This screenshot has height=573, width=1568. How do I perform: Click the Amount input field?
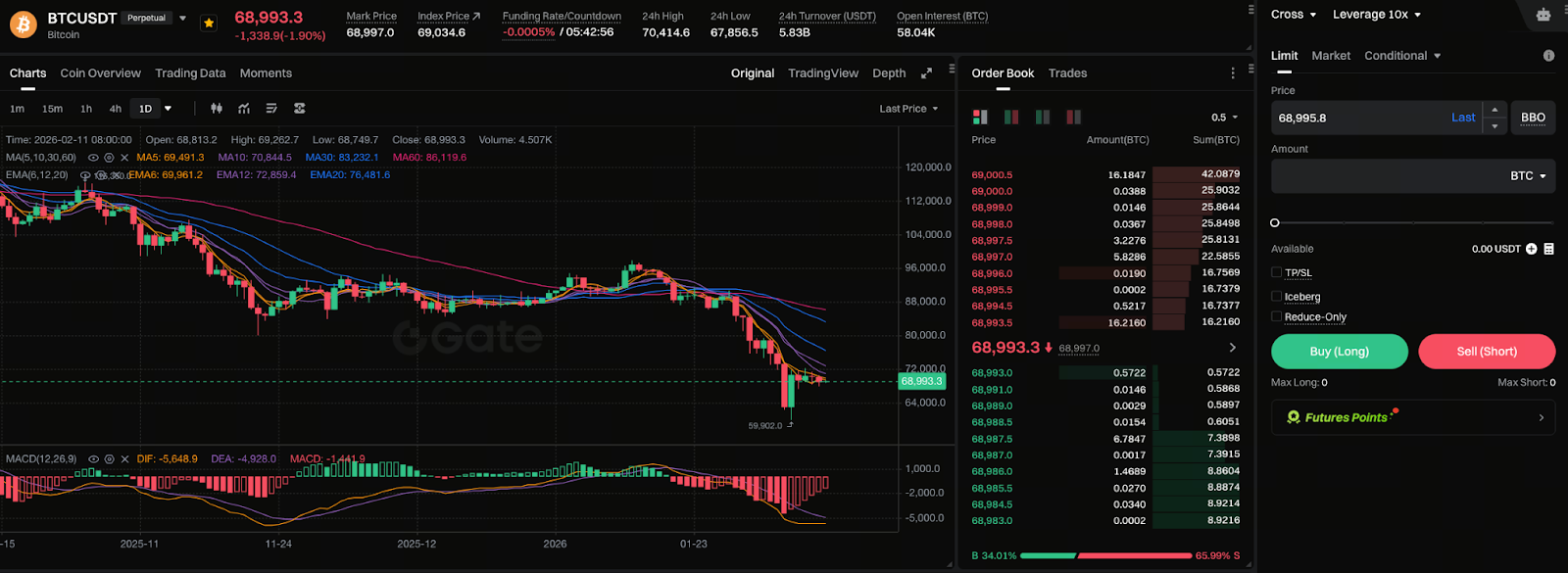point(1413,176)
